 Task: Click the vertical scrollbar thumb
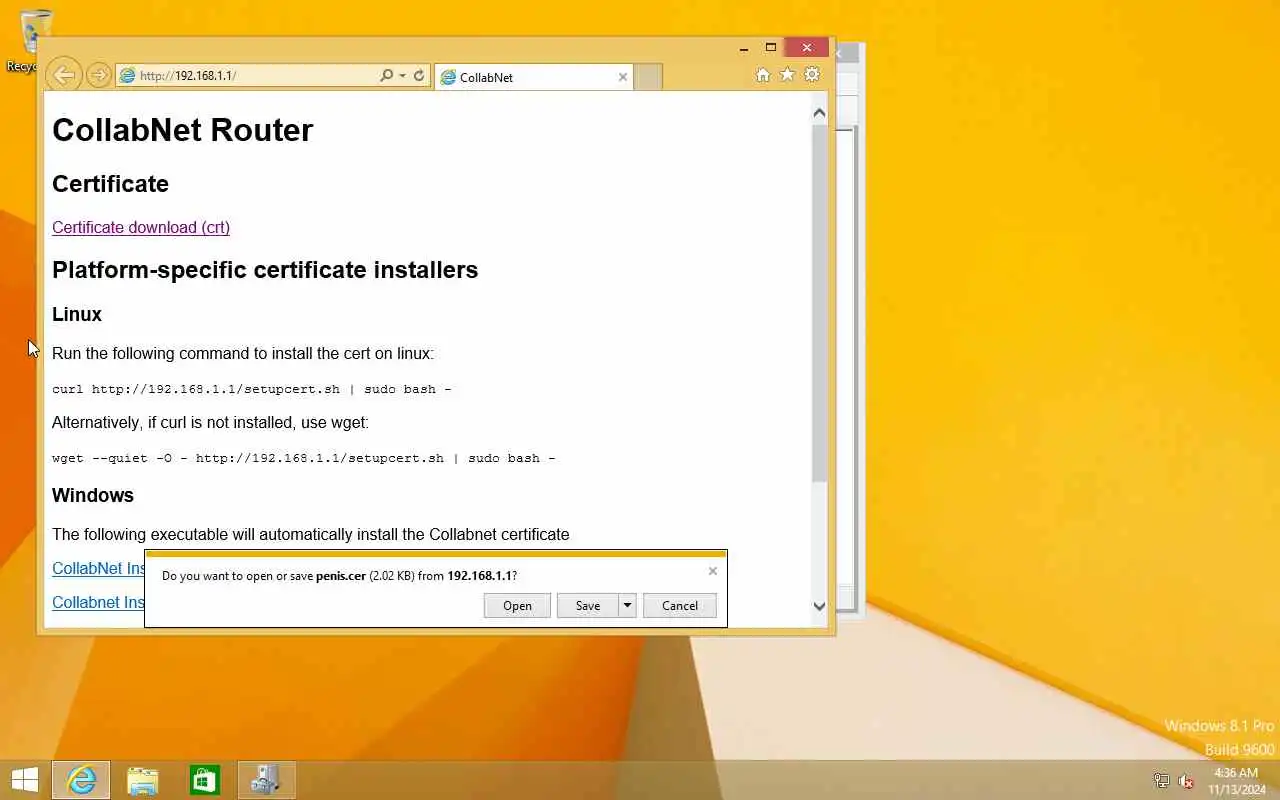click(x=820, y=304)
